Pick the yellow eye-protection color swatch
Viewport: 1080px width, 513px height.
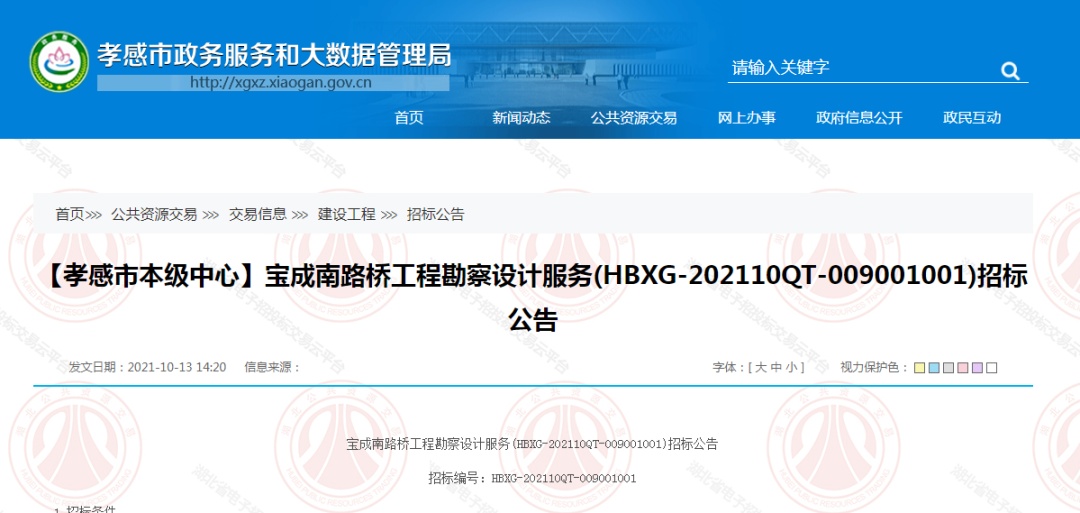pos(919,368)
